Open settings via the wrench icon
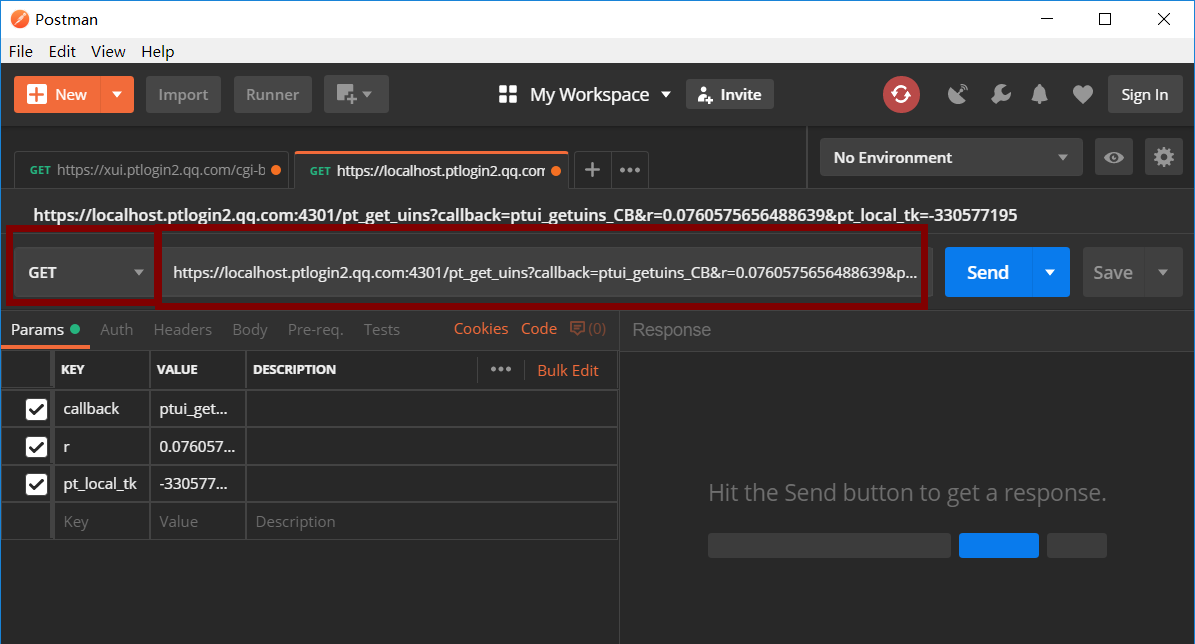The image size is (1195, 644). (1000, 95)
